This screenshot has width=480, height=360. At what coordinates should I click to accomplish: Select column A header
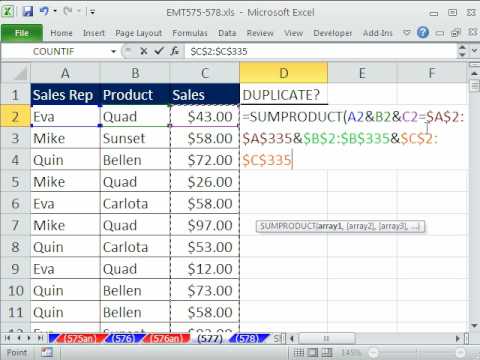click(65, 73)
